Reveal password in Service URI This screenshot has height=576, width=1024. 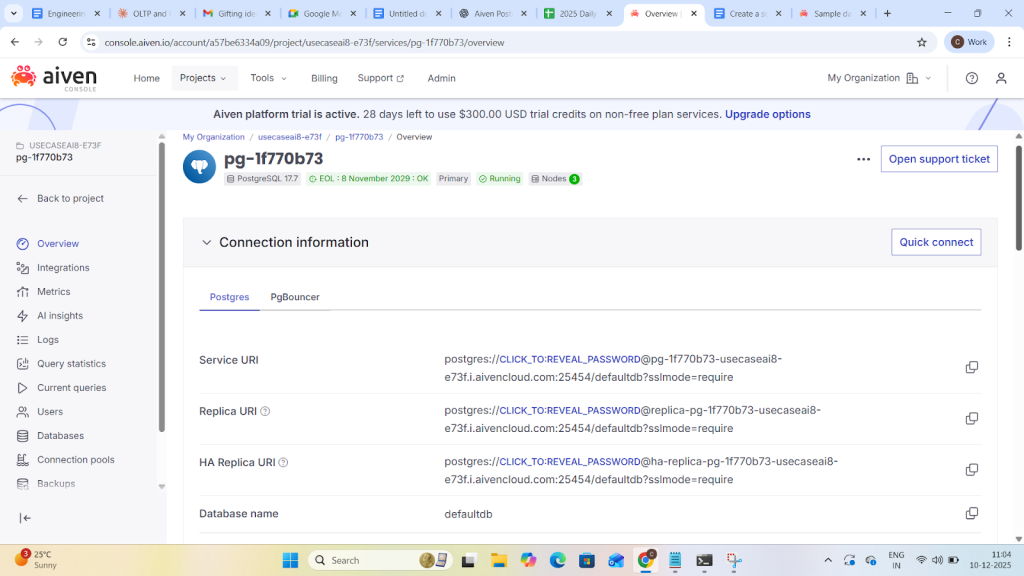(x=569, y=360)
